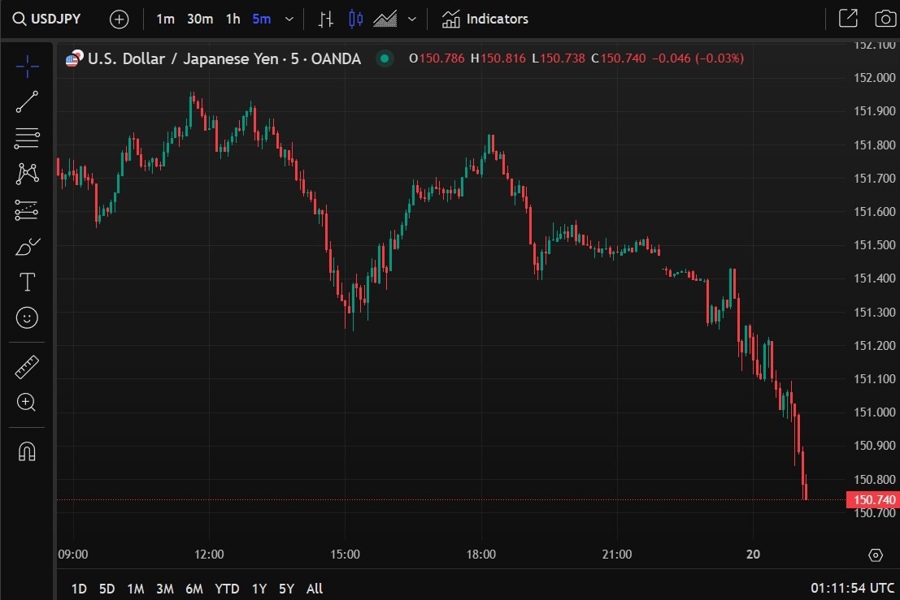The image size is (900, 600).
Task: Switch to the 1h interval
Action: 233,18
